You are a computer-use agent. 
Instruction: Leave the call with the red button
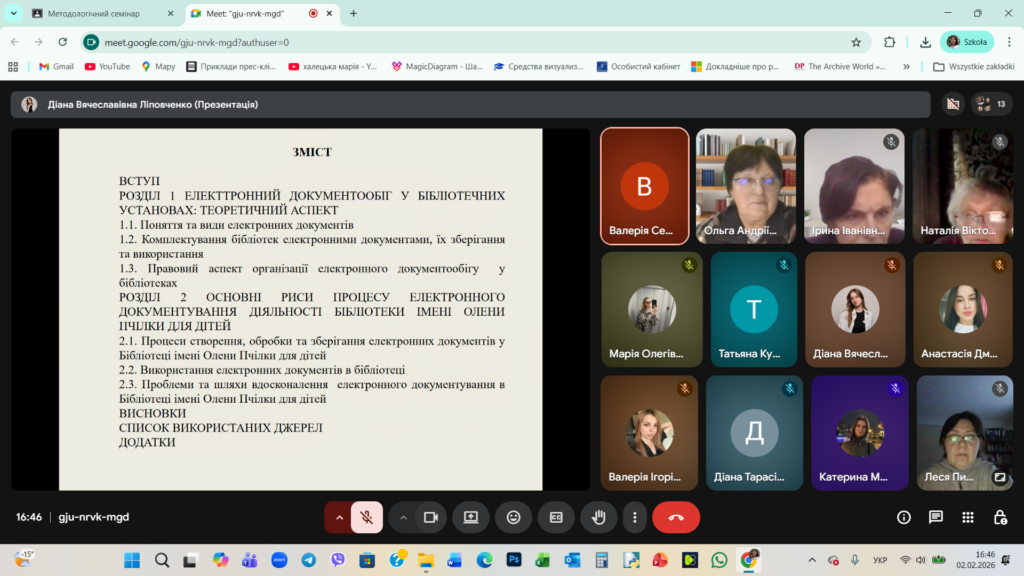click(x=676, y=517)
